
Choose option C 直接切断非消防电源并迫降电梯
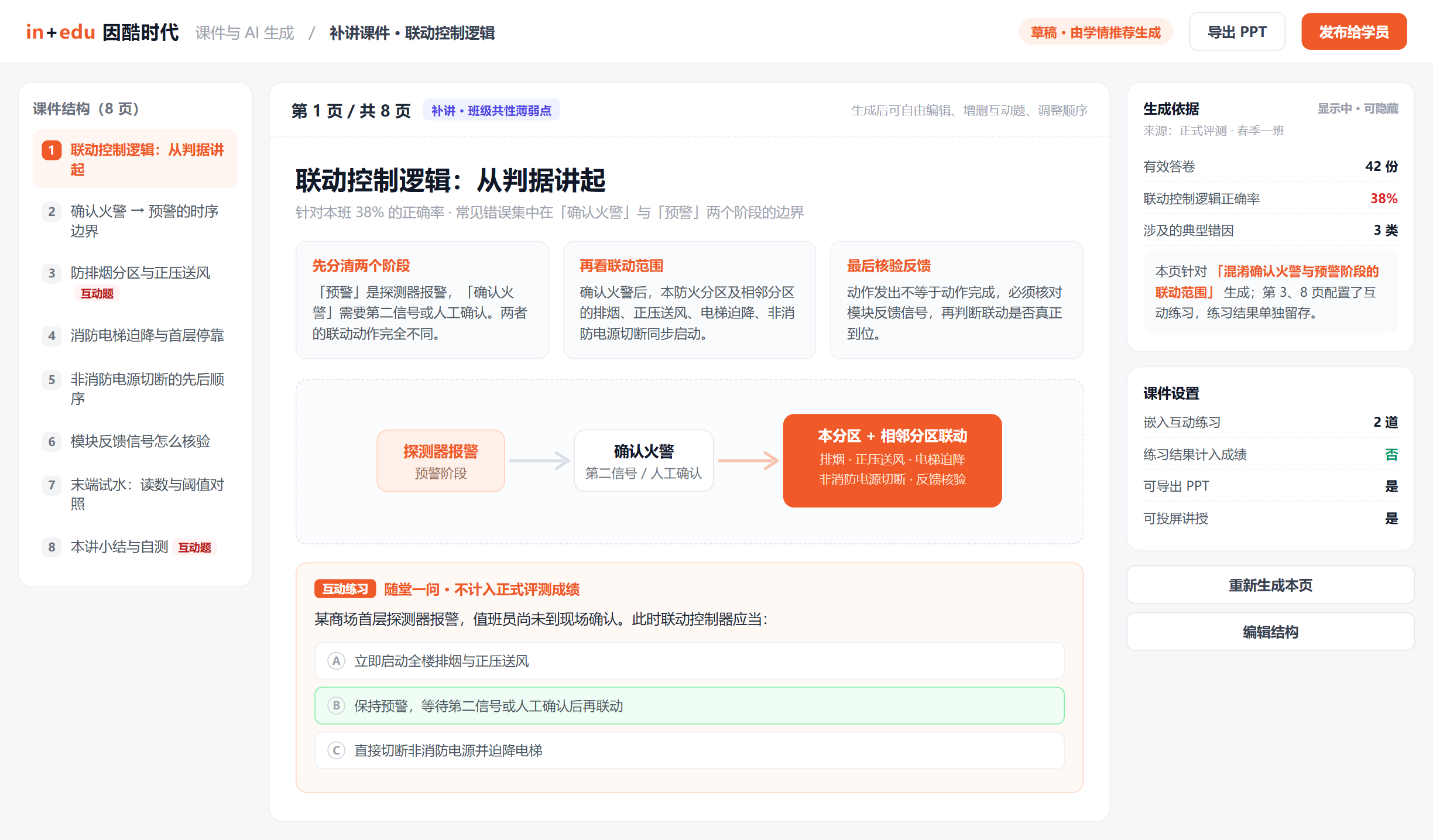pyautogui.click(x=689, y=750)
